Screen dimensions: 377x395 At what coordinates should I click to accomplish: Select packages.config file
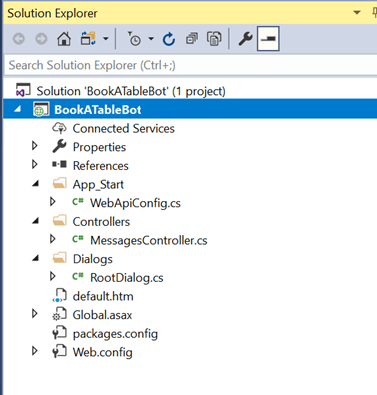point(115,334)
